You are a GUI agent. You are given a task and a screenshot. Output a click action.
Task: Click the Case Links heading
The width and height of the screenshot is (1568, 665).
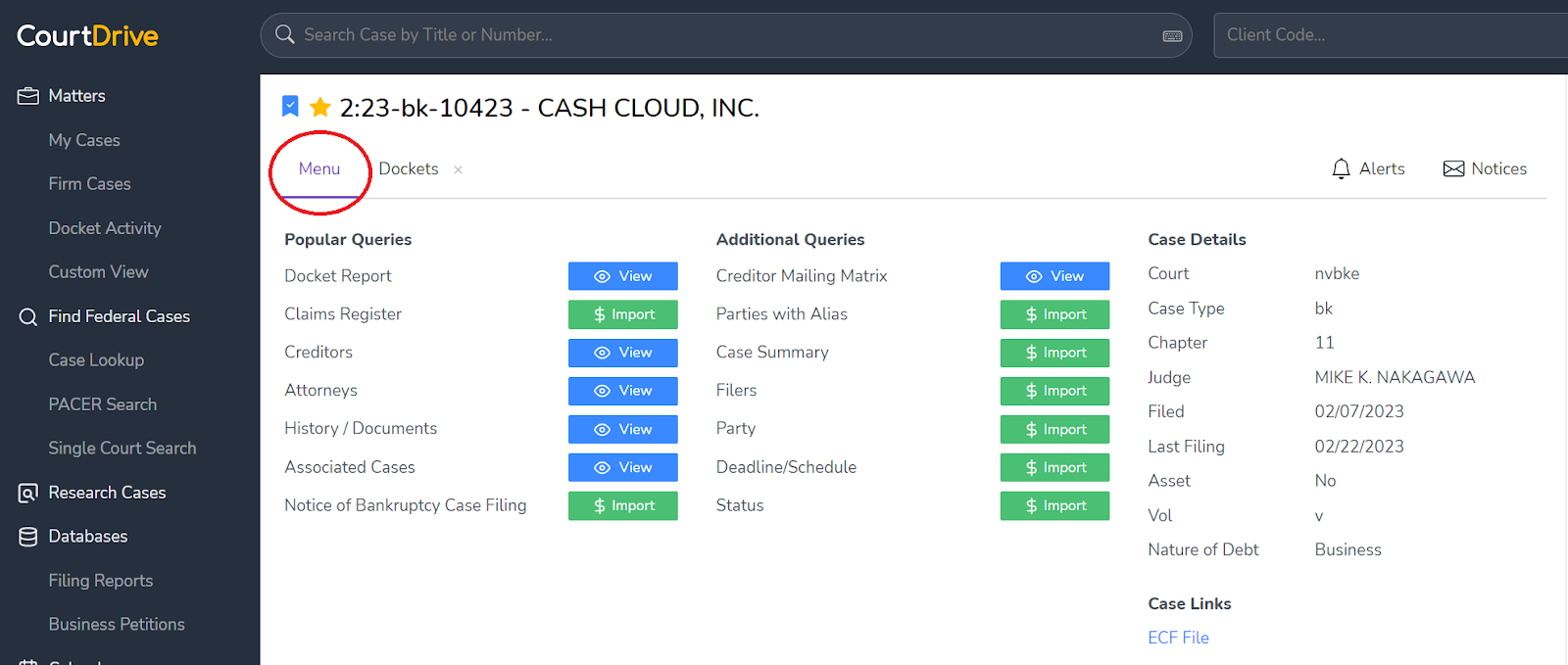(x=1190, y=603)
